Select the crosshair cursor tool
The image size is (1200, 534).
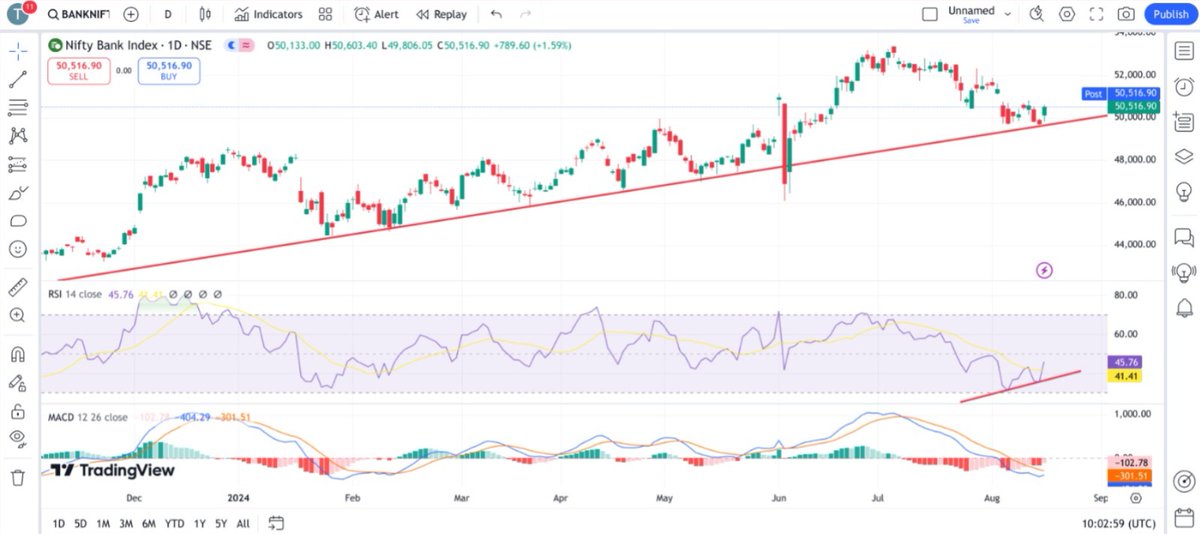click(x=18, y=51)
